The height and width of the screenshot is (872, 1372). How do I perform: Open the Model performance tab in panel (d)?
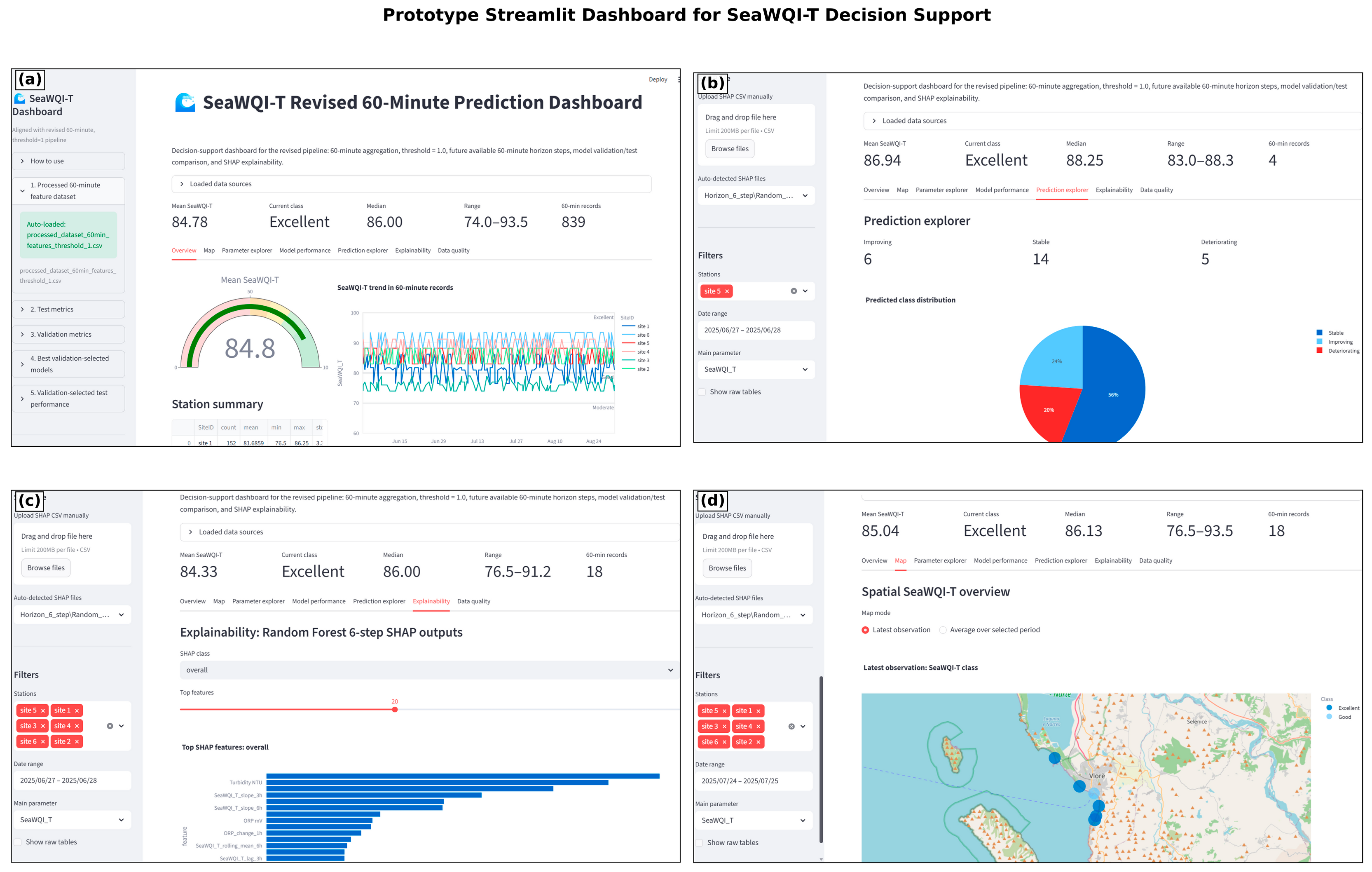tap(1000, 561)
